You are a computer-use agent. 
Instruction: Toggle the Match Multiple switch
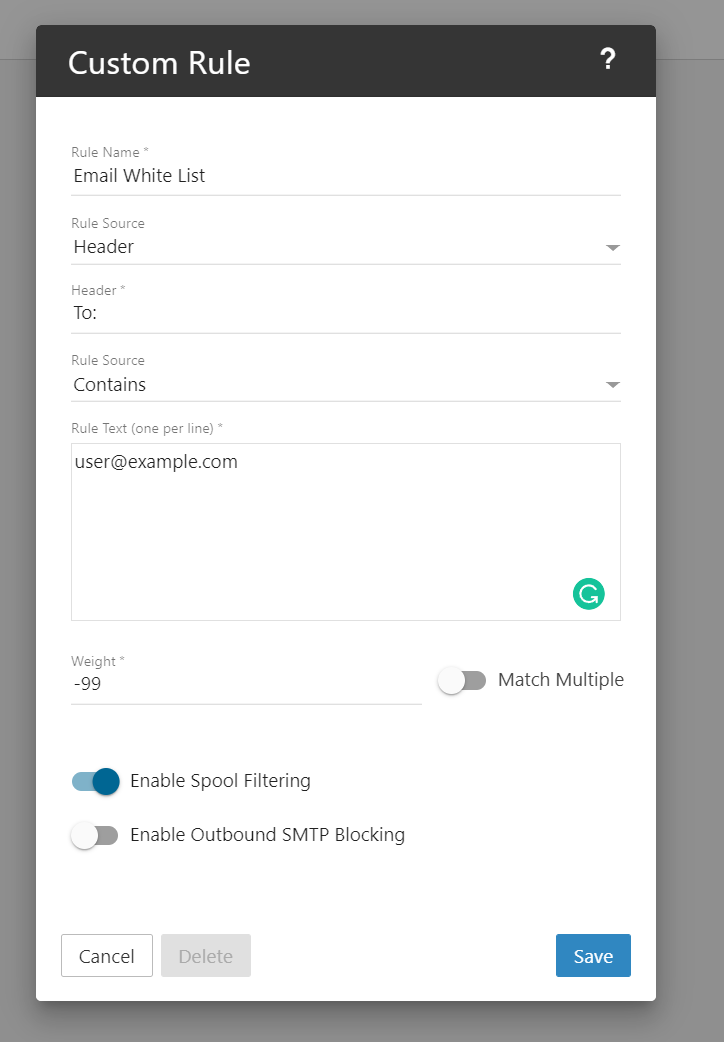click(462, 681)
